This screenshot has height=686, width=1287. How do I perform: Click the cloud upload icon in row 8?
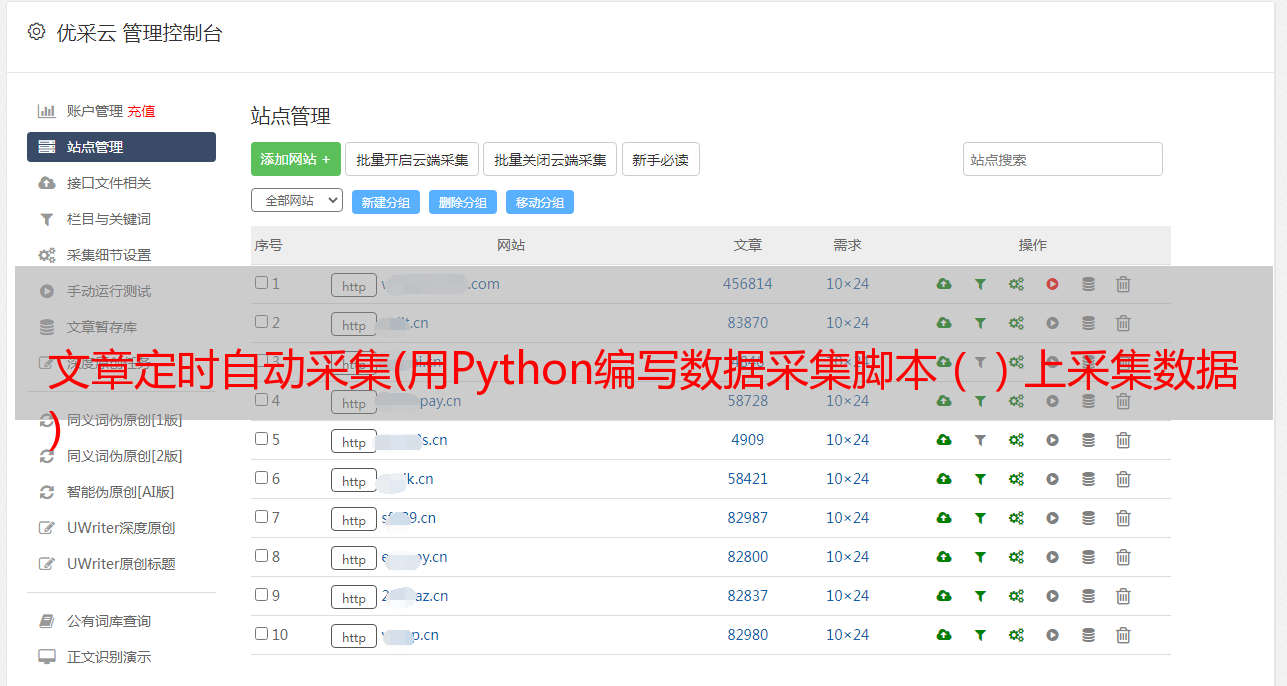pos(944,557)
